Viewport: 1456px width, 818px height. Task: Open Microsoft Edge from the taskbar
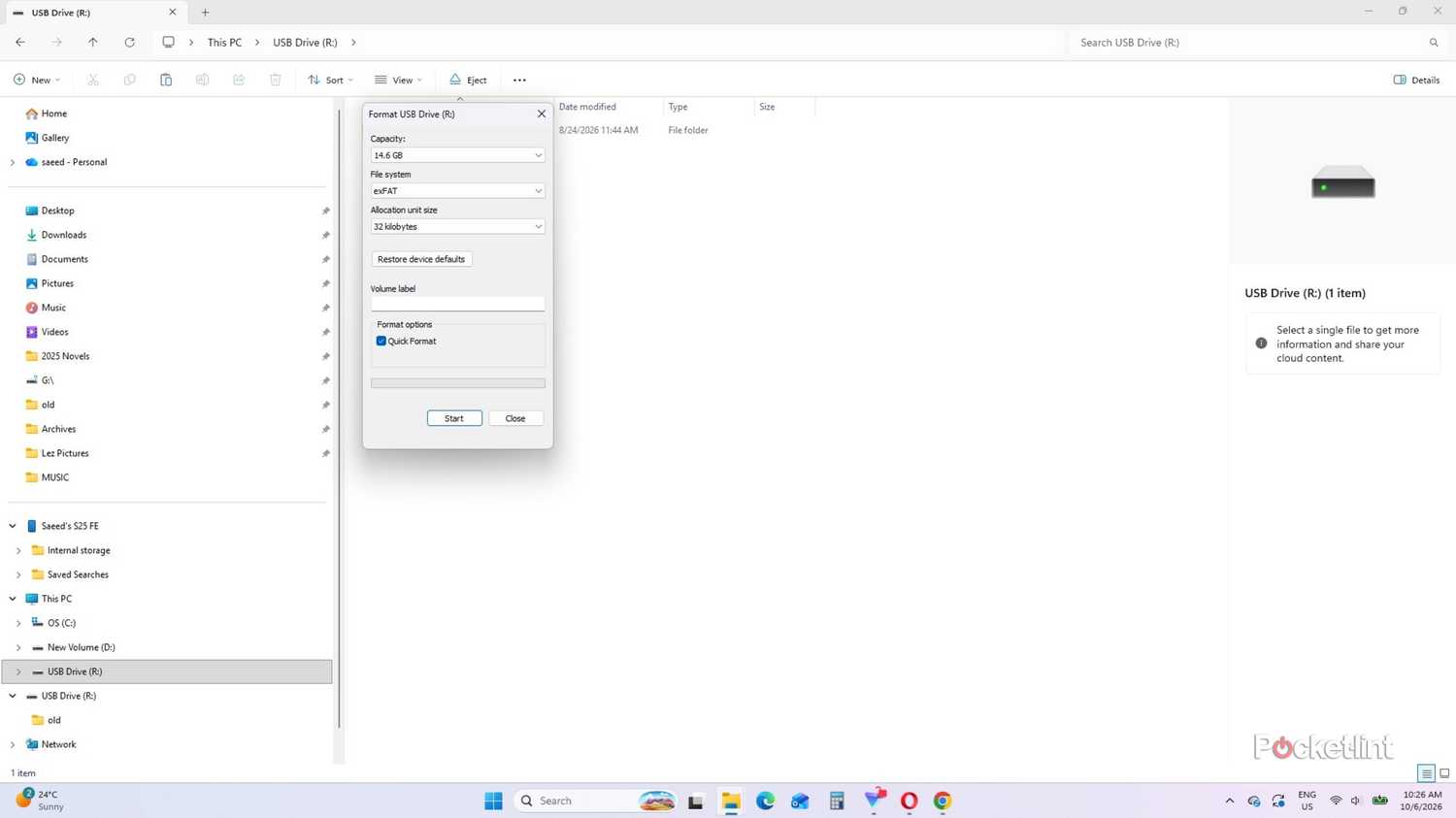click(x=765, y=801)
